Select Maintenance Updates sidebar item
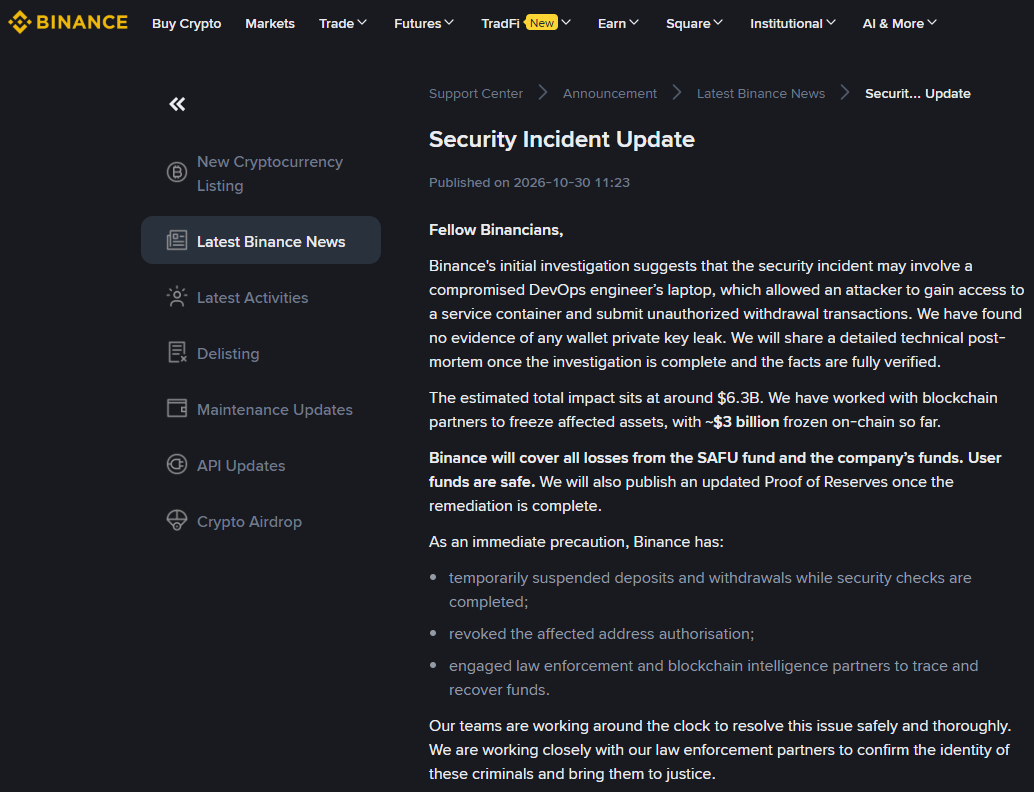 [261, 410]
